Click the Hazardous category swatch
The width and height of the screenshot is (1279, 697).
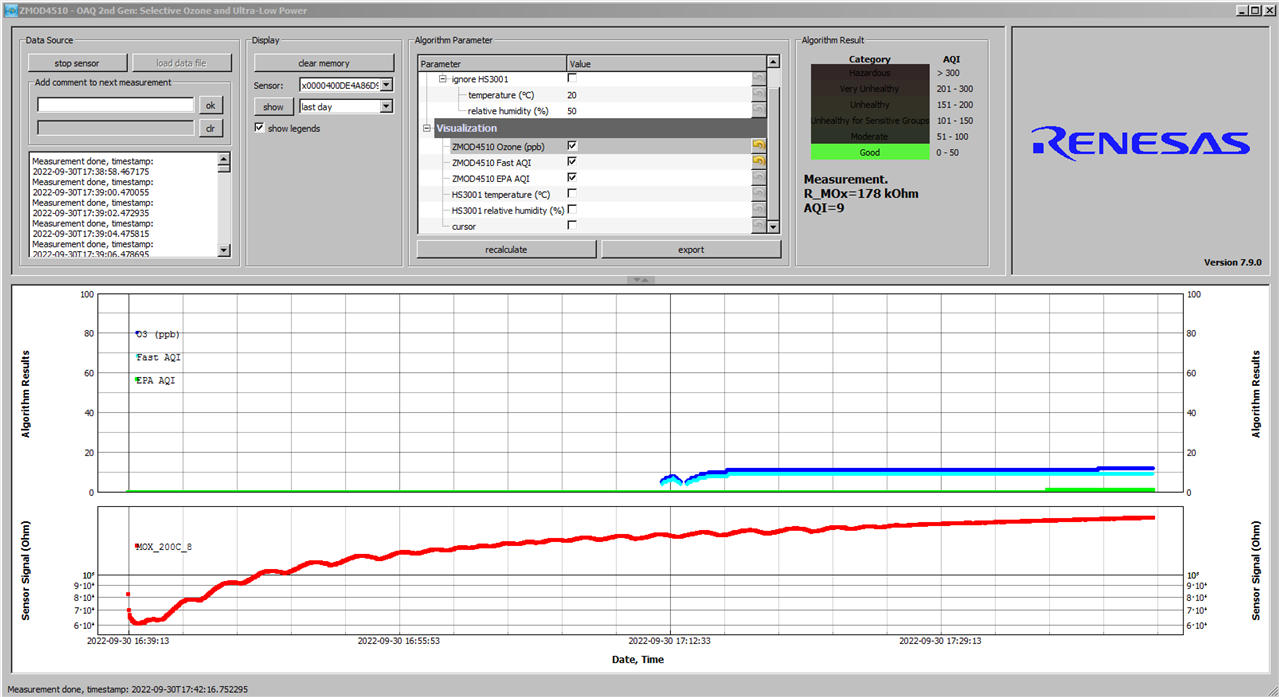(869, 73)
